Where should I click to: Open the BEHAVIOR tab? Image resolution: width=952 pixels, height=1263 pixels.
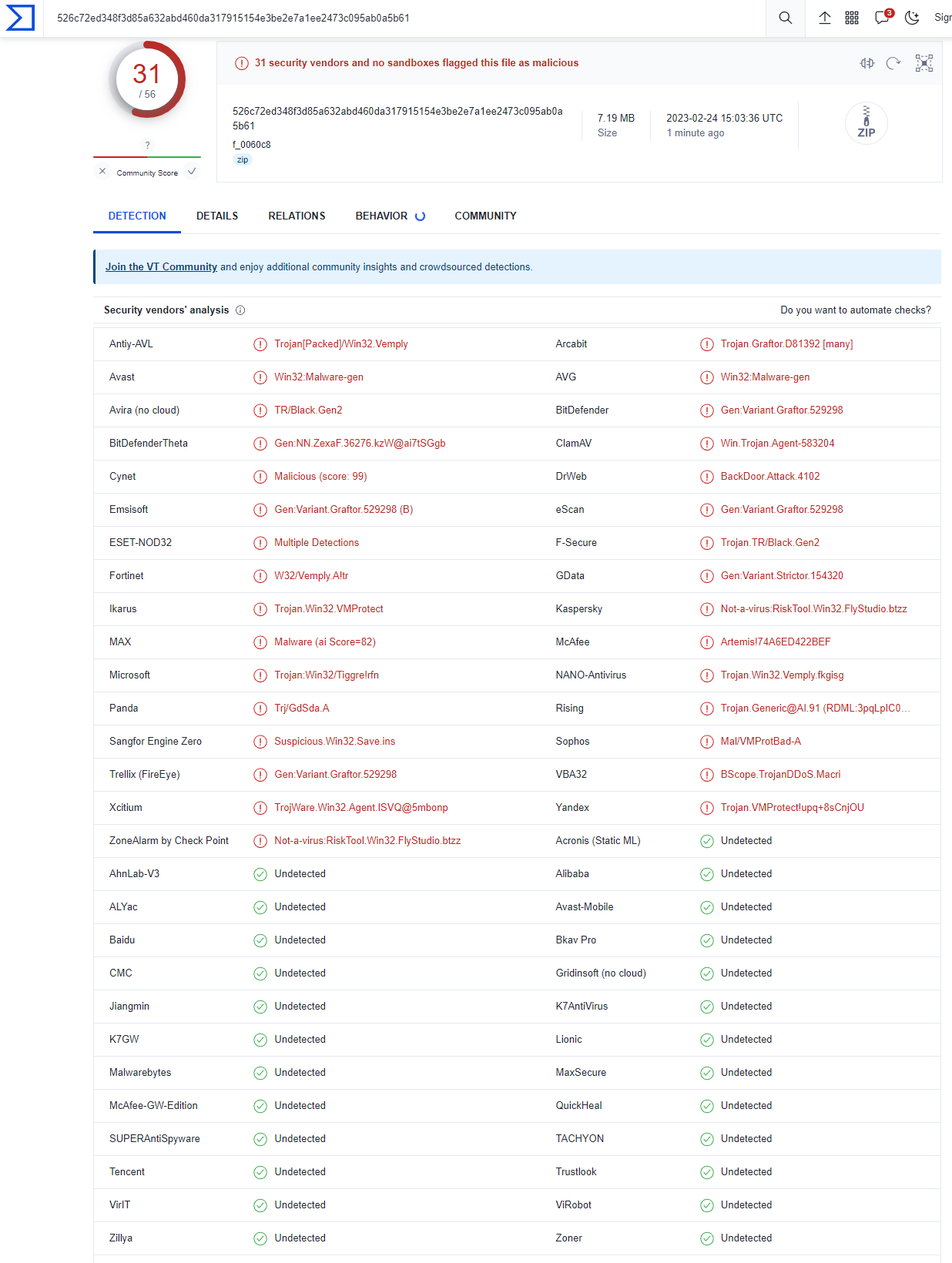coord(390,216)
